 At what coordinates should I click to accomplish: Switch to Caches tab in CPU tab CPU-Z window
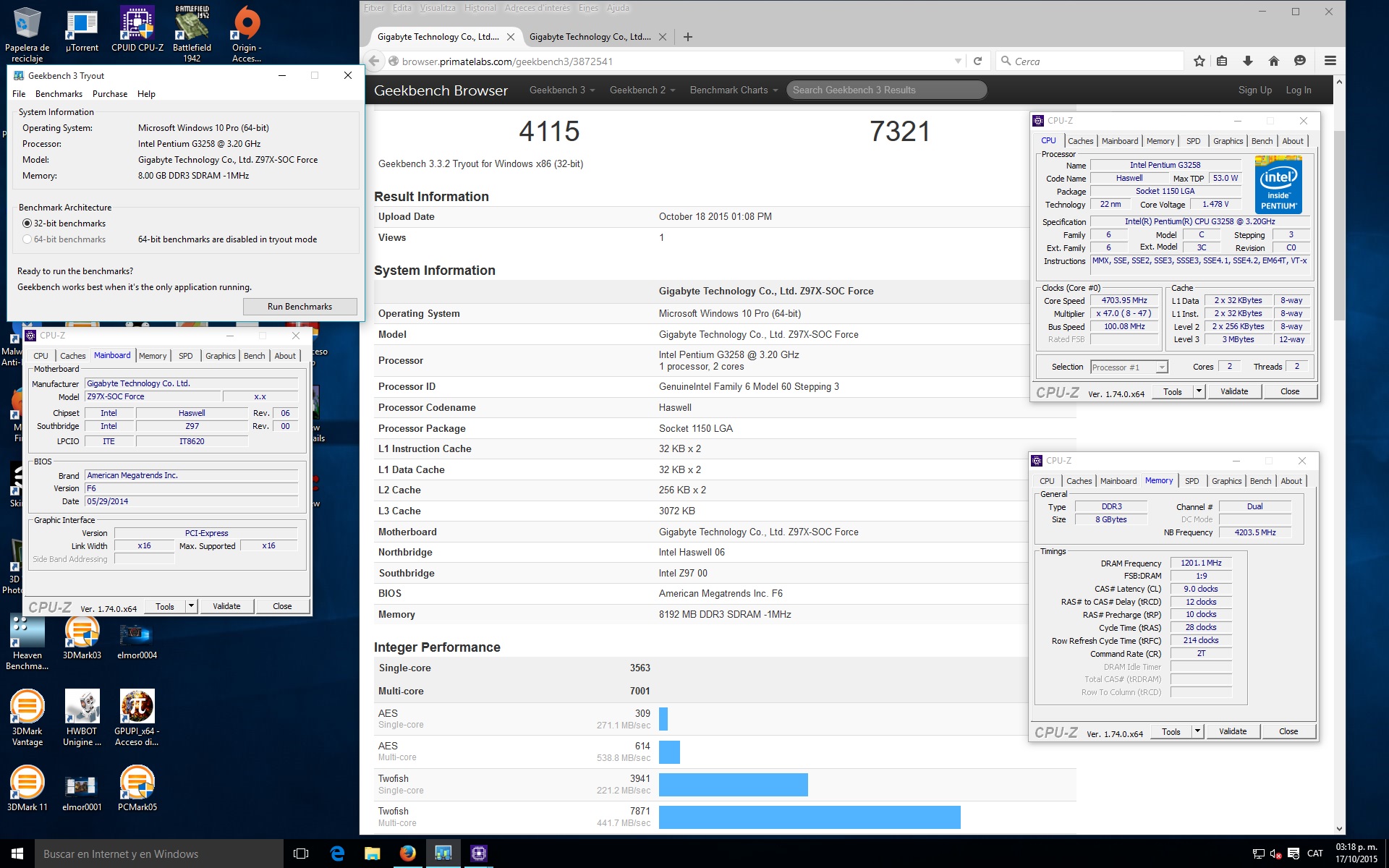[1080, 141]
